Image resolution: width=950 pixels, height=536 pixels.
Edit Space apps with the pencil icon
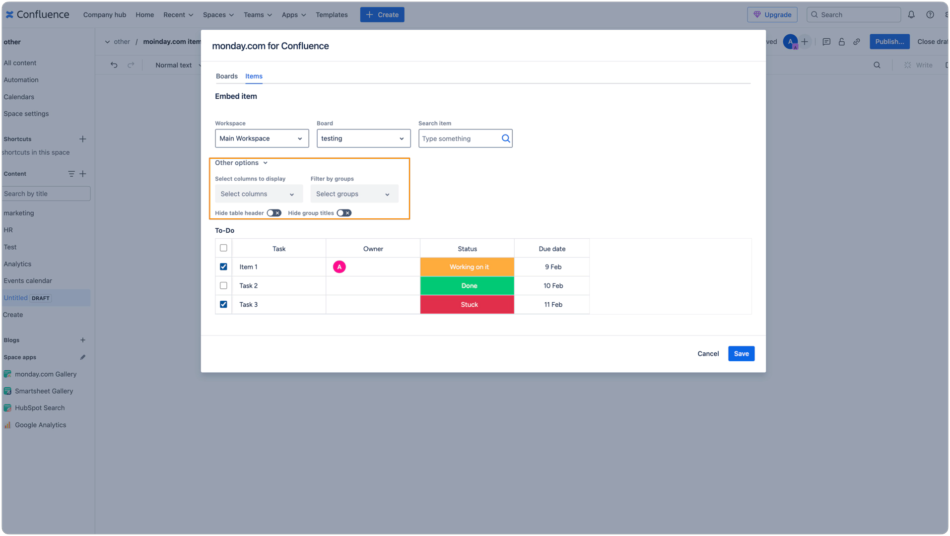(x=83, y=357)
